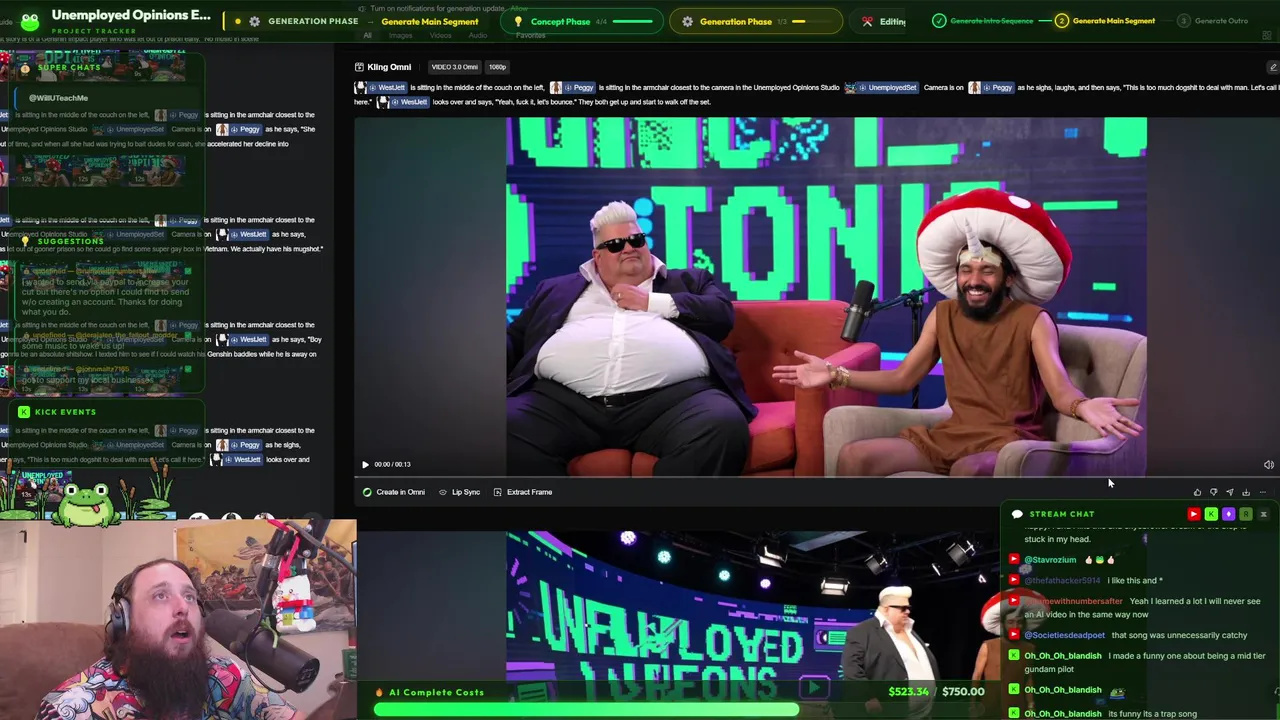Image resolution: width=1280 pixels, height=720 pixels.
Task: Close the Stream Chat panel with X
Action: click(1263, 514)
